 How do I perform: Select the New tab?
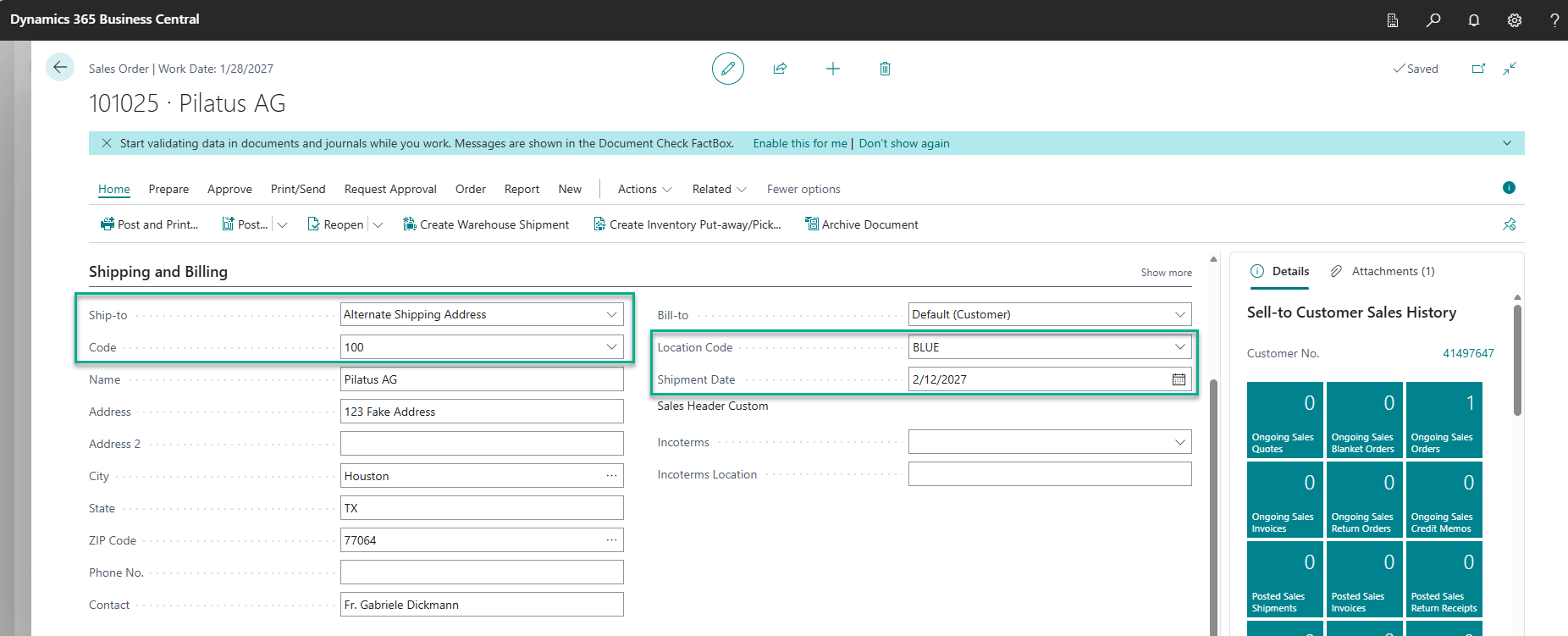point(570,189)
